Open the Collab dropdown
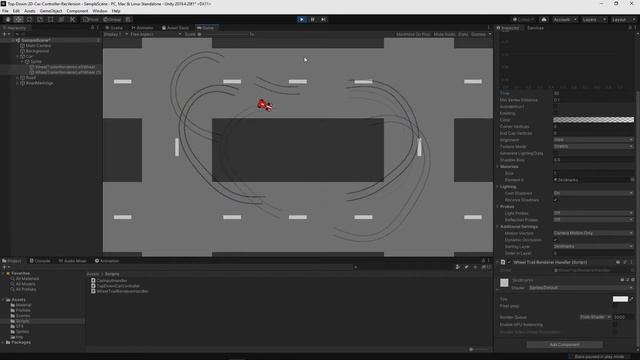640x360 pixels. coord(523,20)
